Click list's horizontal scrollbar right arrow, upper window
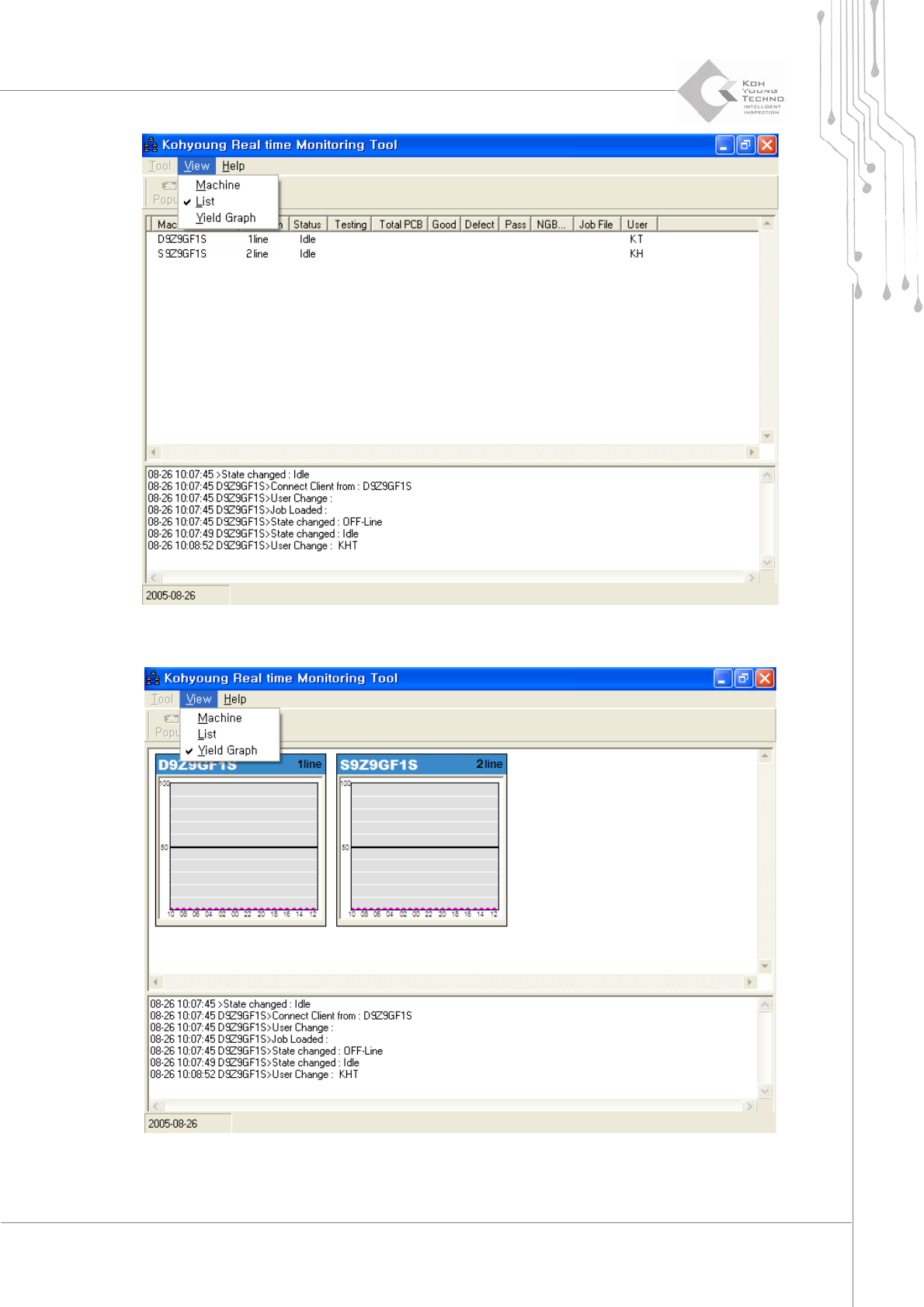This screenshot has height=1307, width=924. pyautogui.click(x=751, y=452)
